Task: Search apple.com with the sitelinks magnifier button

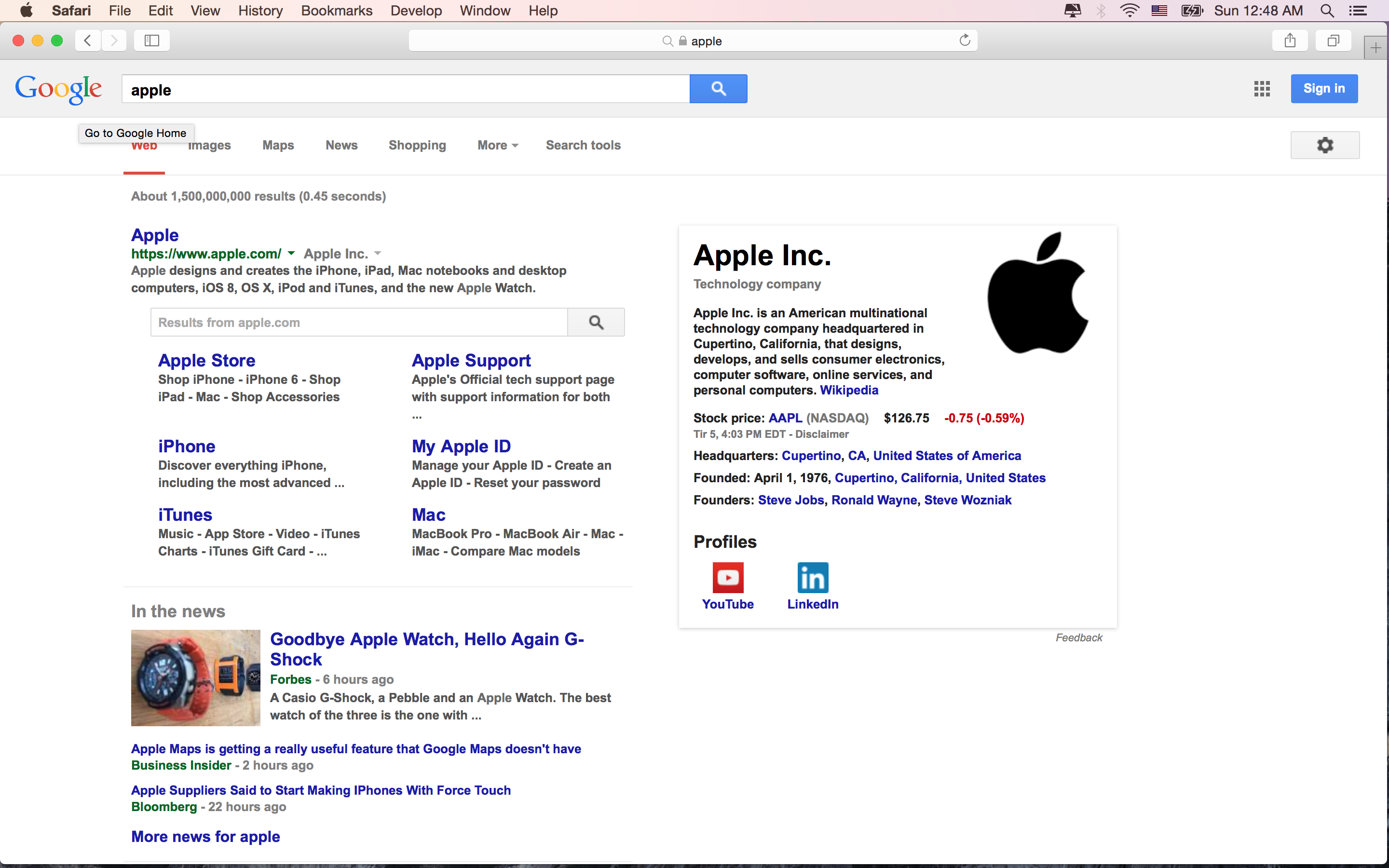Action: (x=596, y=322)
